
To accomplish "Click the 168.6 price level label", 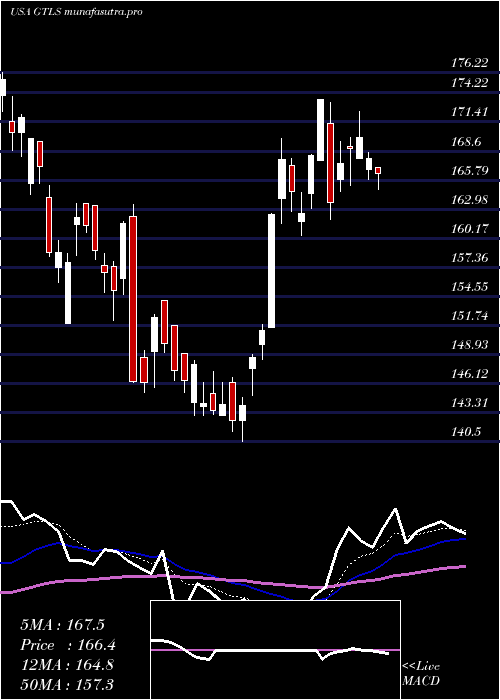I will pos(466,142).
